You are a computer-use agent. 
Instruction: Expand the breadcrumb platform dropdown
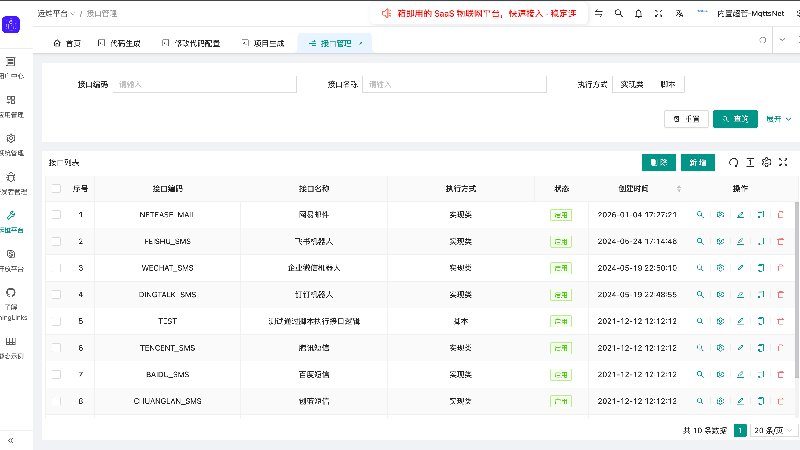point(56,13)
